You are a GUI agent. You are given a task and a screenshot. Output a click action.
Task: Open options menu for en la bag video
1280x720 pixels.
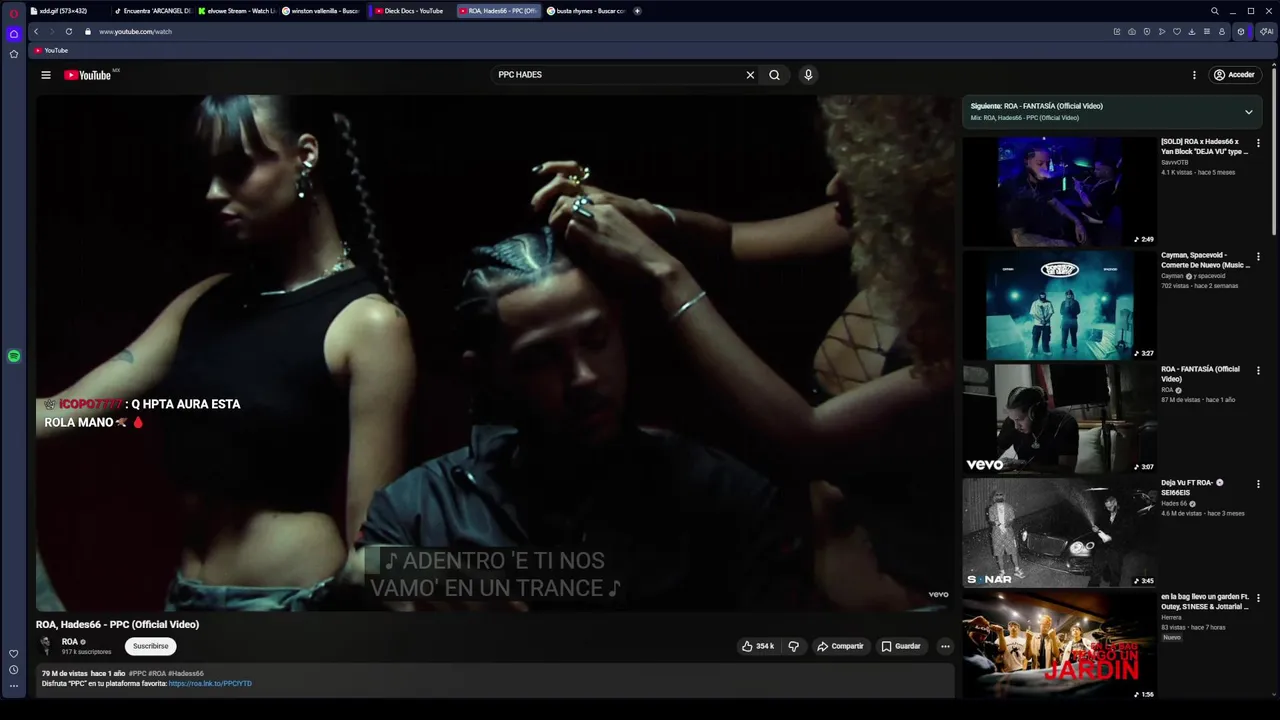[x=1258, y=598]
